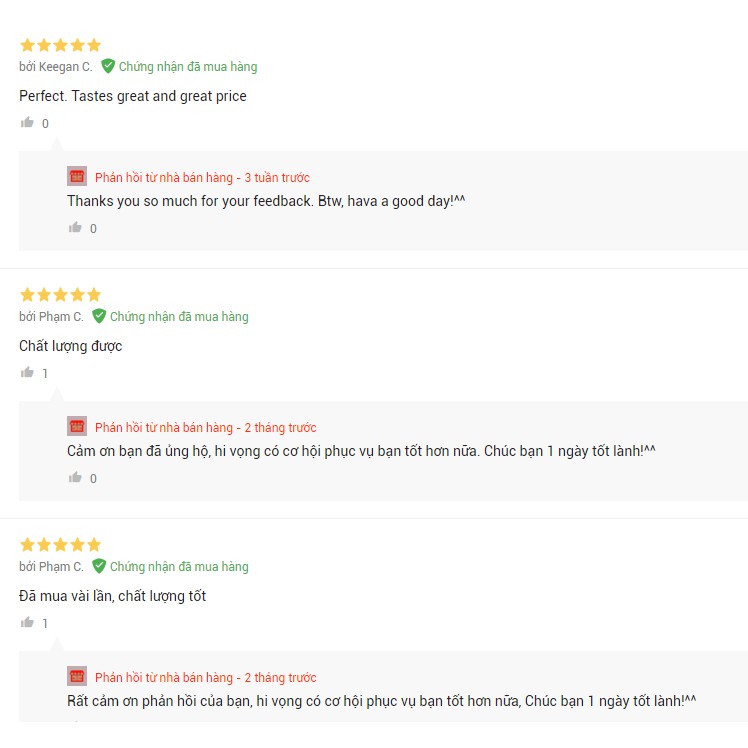Screen dimensions: 748x748
Task: Click seller shop icon in third reply
Action: click(77, 677)
